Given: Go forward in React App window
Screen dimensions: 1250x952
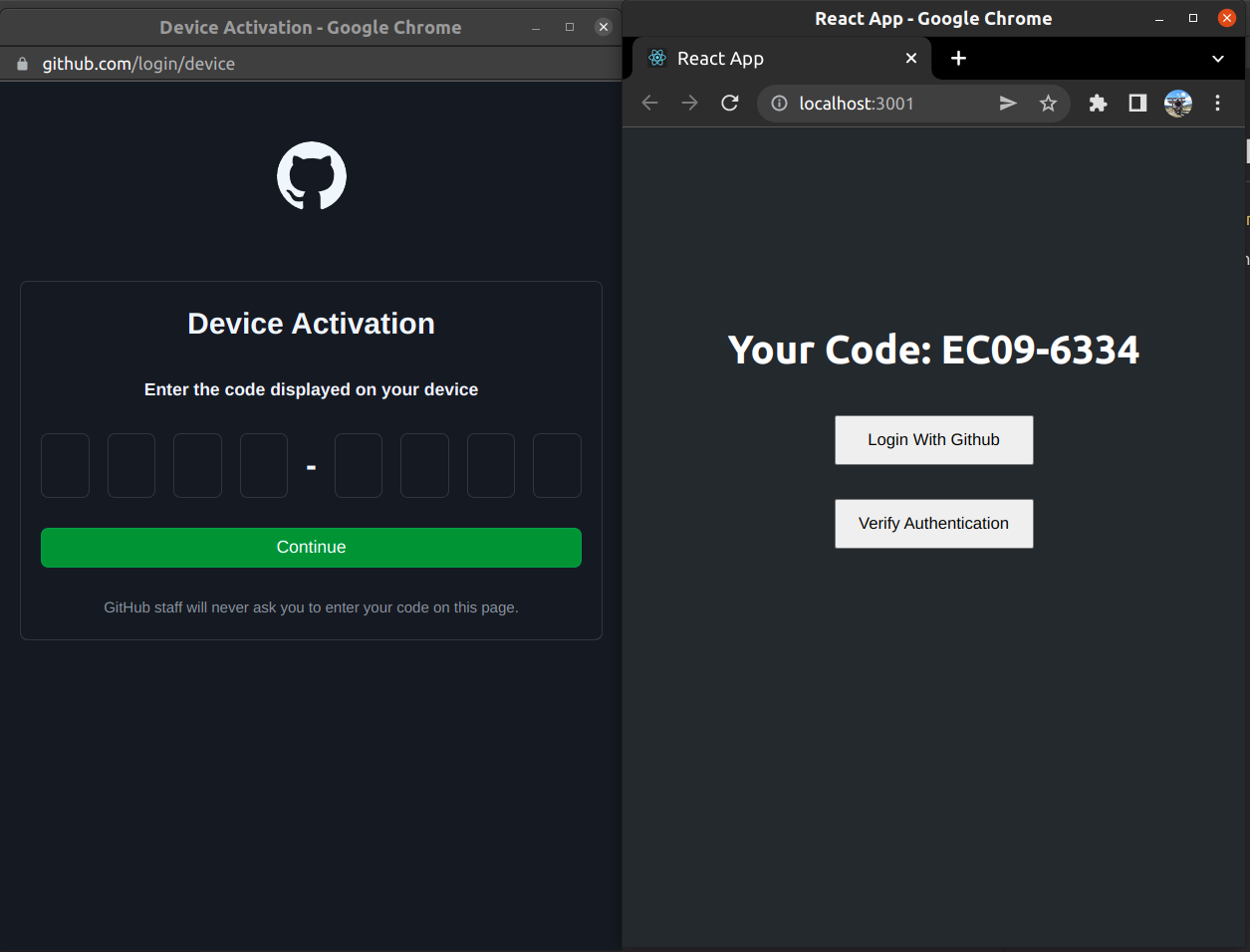Looking at the screenshot, I should pos(689,103).
